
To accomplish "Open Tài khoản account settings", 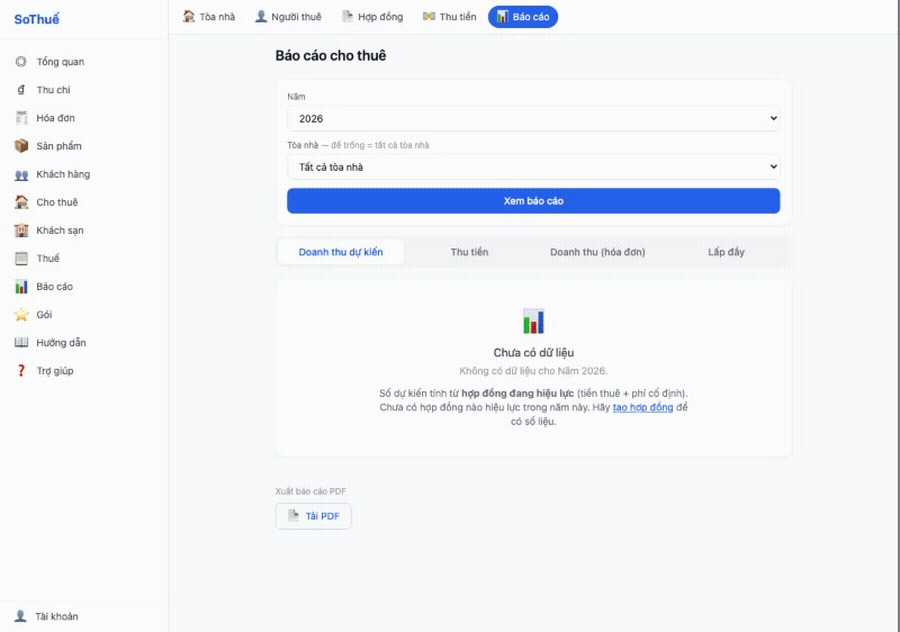I will click(x=84, y=616).
